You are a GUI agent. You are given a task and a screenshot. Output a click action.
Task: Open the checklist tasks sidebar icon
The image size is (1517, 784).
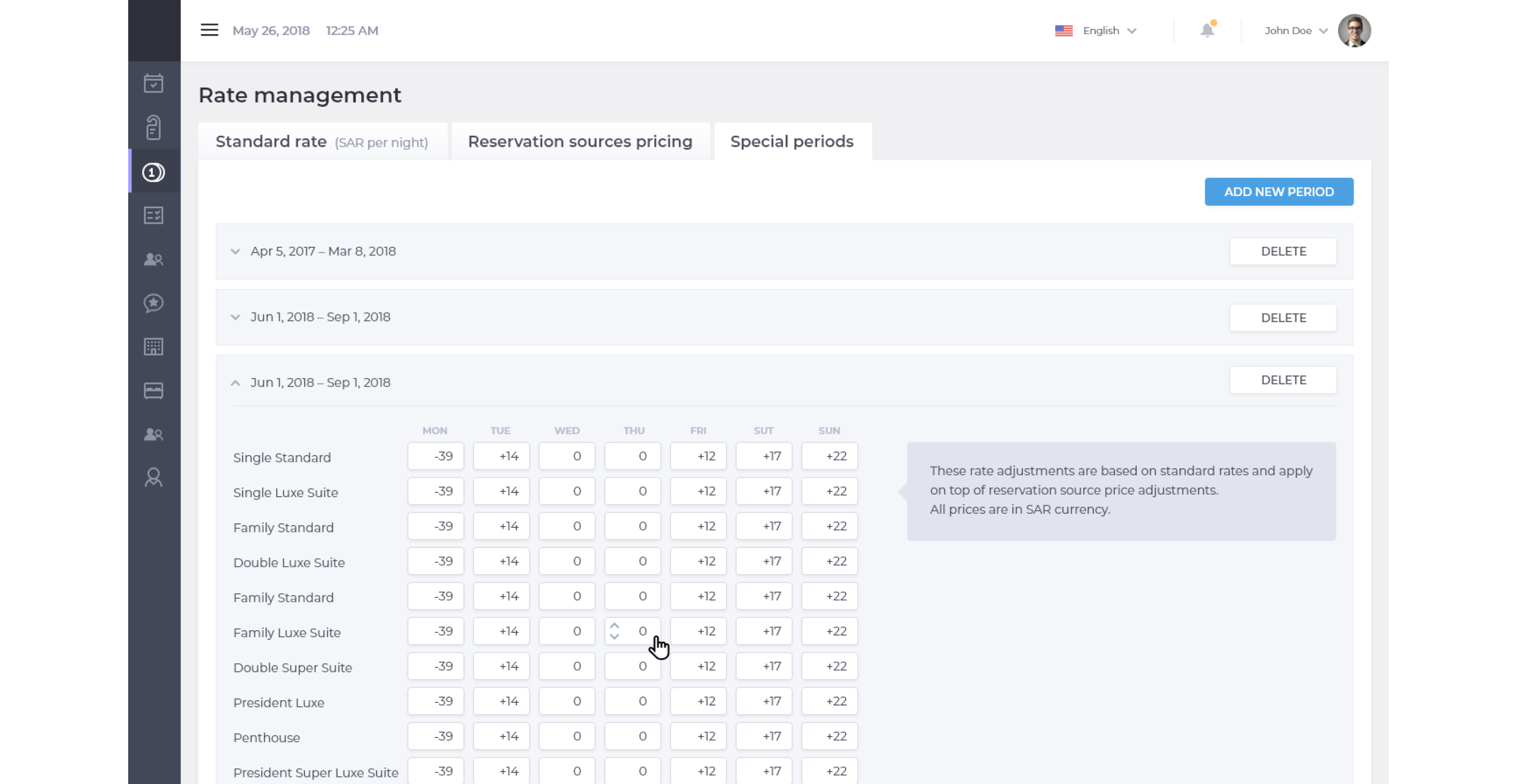click(x=153, y=215)
